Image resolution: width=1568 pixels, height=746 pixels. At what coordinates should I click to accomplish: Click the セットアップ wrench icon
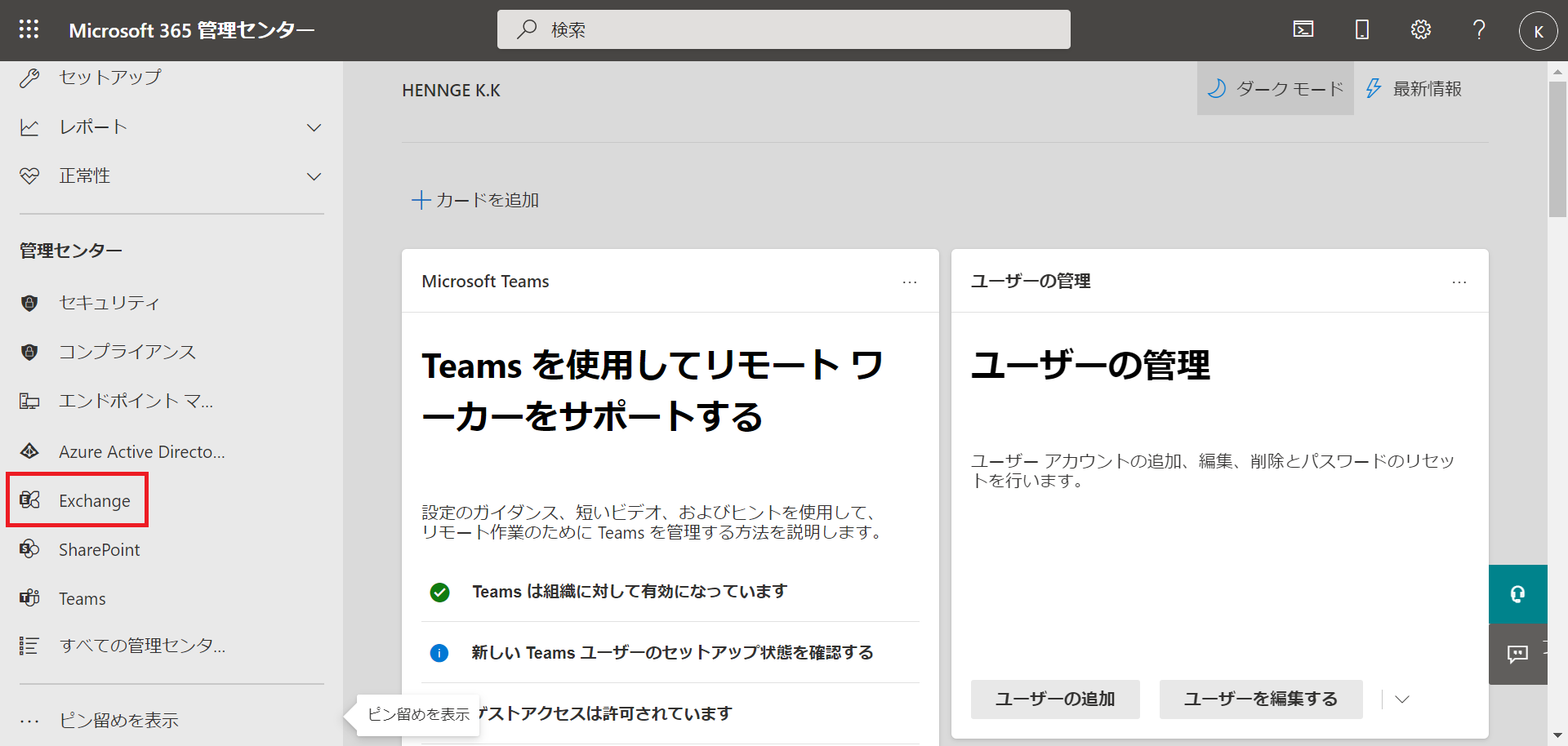click(29, 78)
